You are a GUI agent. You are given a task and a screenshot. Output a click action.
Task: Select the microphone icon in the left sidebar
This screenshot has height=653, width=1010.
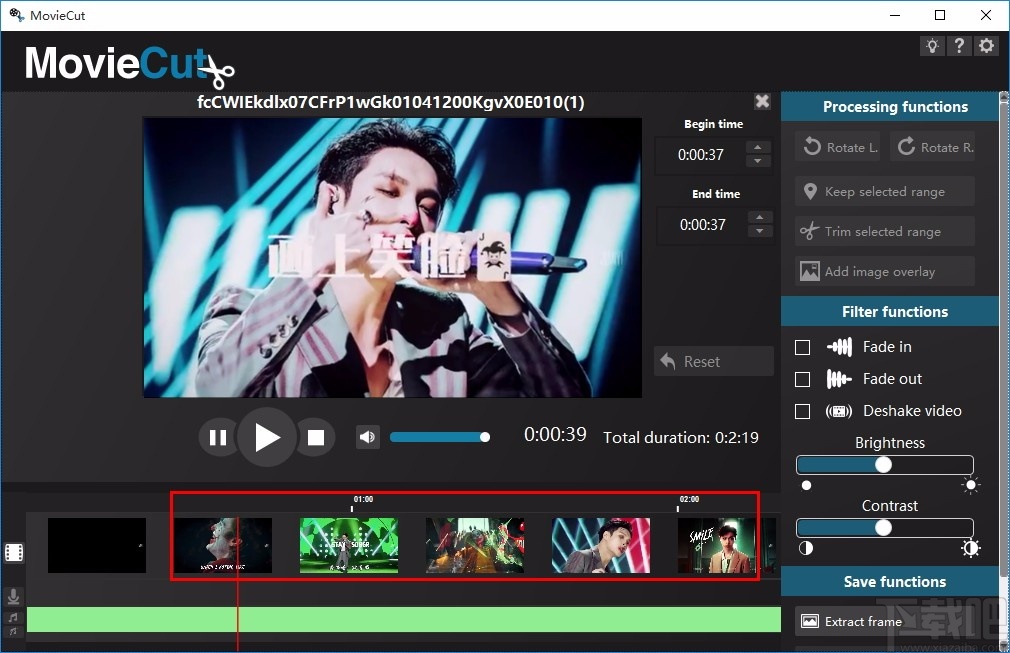14,596
